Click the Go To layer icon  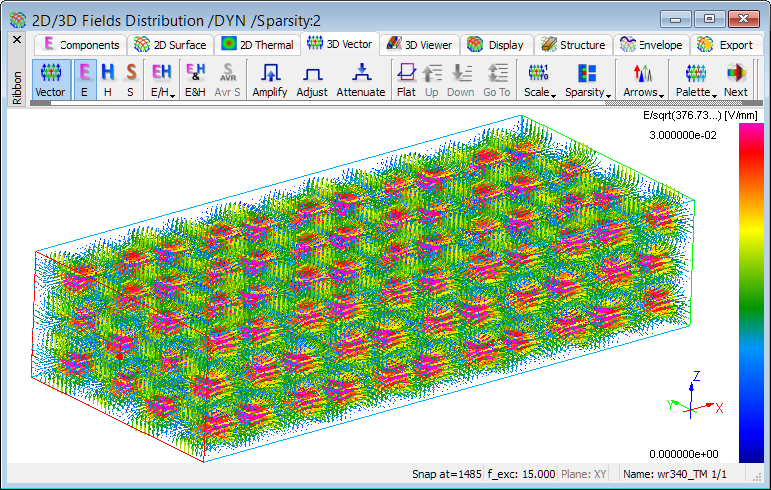pyautogui.click(x=496, y=80)
